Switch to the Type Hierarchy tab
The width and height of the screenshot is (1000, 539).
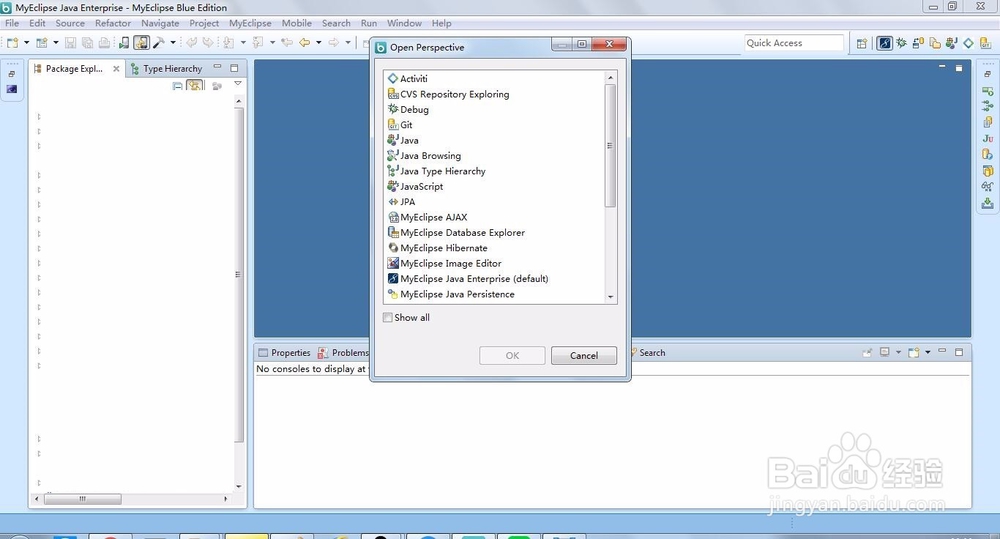pos(166,68)
